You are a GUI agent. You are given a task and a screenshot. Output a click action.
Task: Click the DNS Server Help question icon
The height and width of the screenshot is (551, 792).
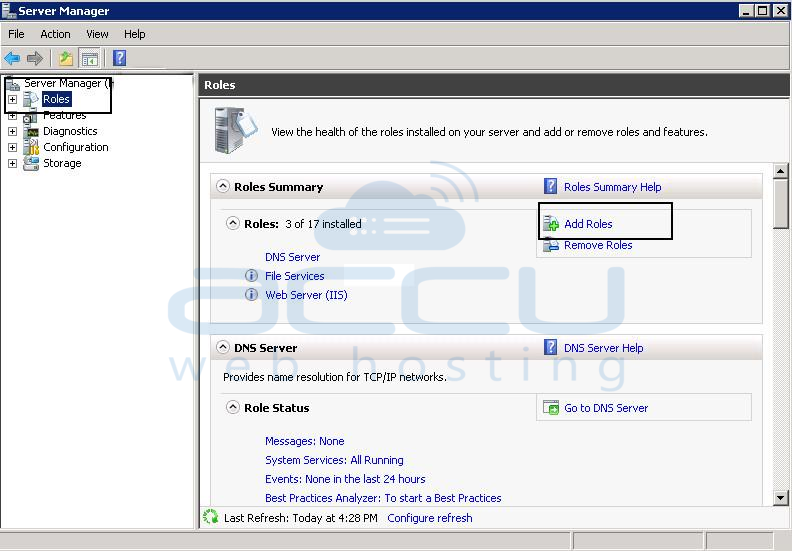click(550, 347)
